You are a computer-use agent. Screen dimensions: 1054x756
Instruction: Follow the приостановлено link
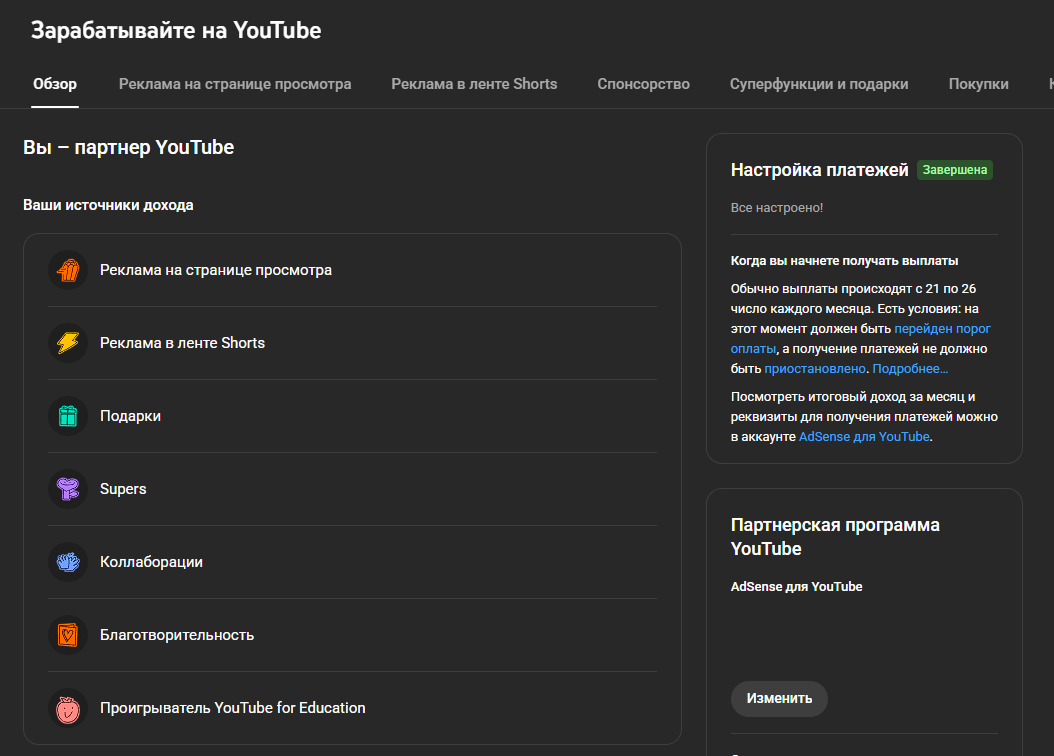tap(815, 368)
